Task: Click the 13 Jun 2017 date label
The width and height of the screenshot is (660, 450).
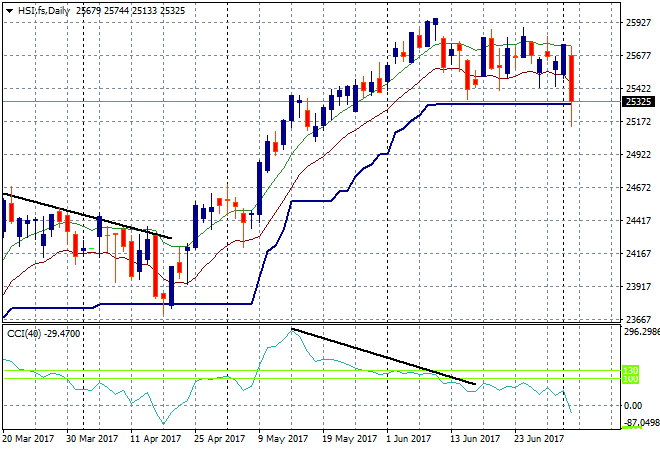Action: pos(475,439)
